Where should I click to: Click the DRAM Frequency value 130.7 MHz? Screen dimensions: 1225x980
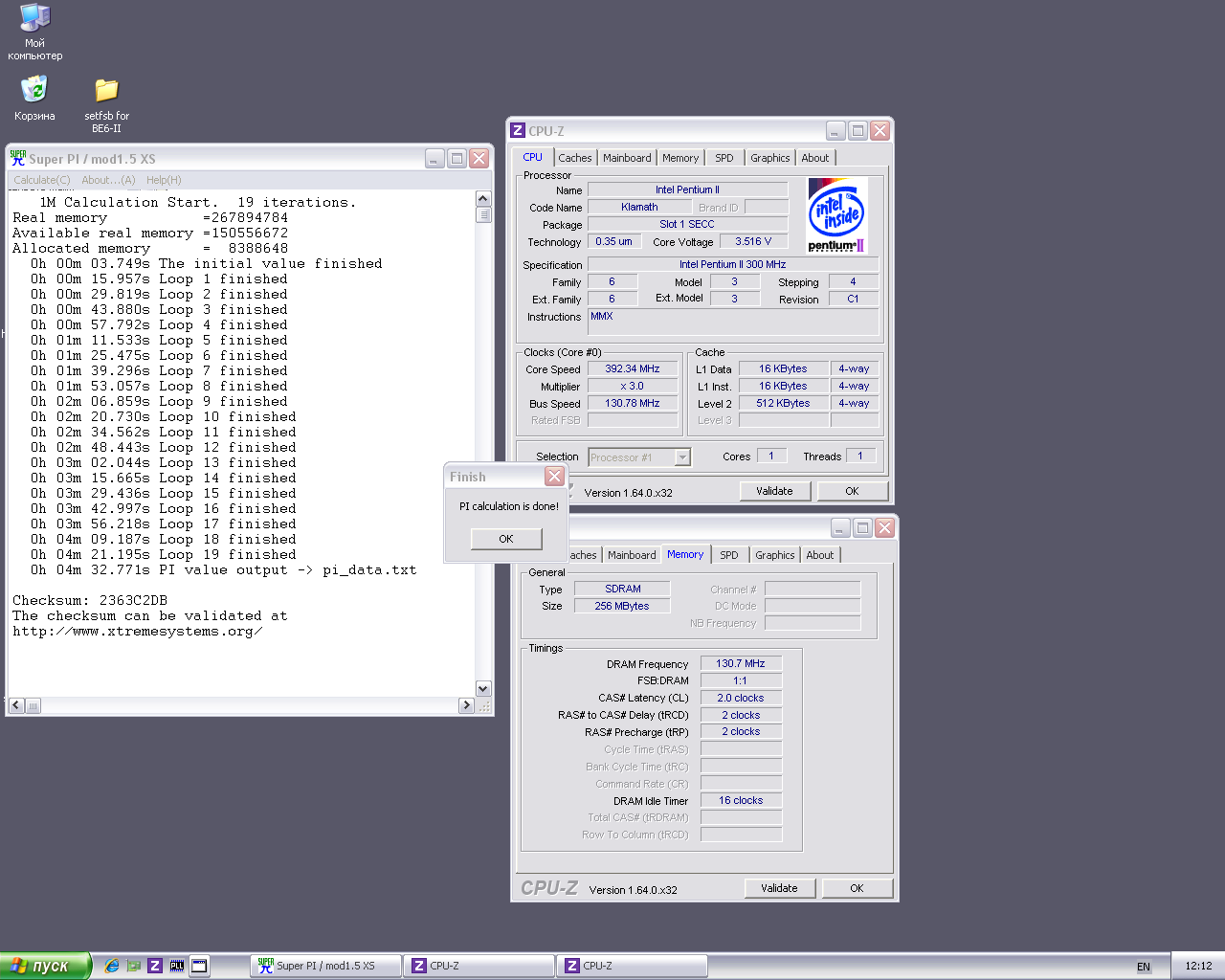pyautogui.click(x=741, y=663)
